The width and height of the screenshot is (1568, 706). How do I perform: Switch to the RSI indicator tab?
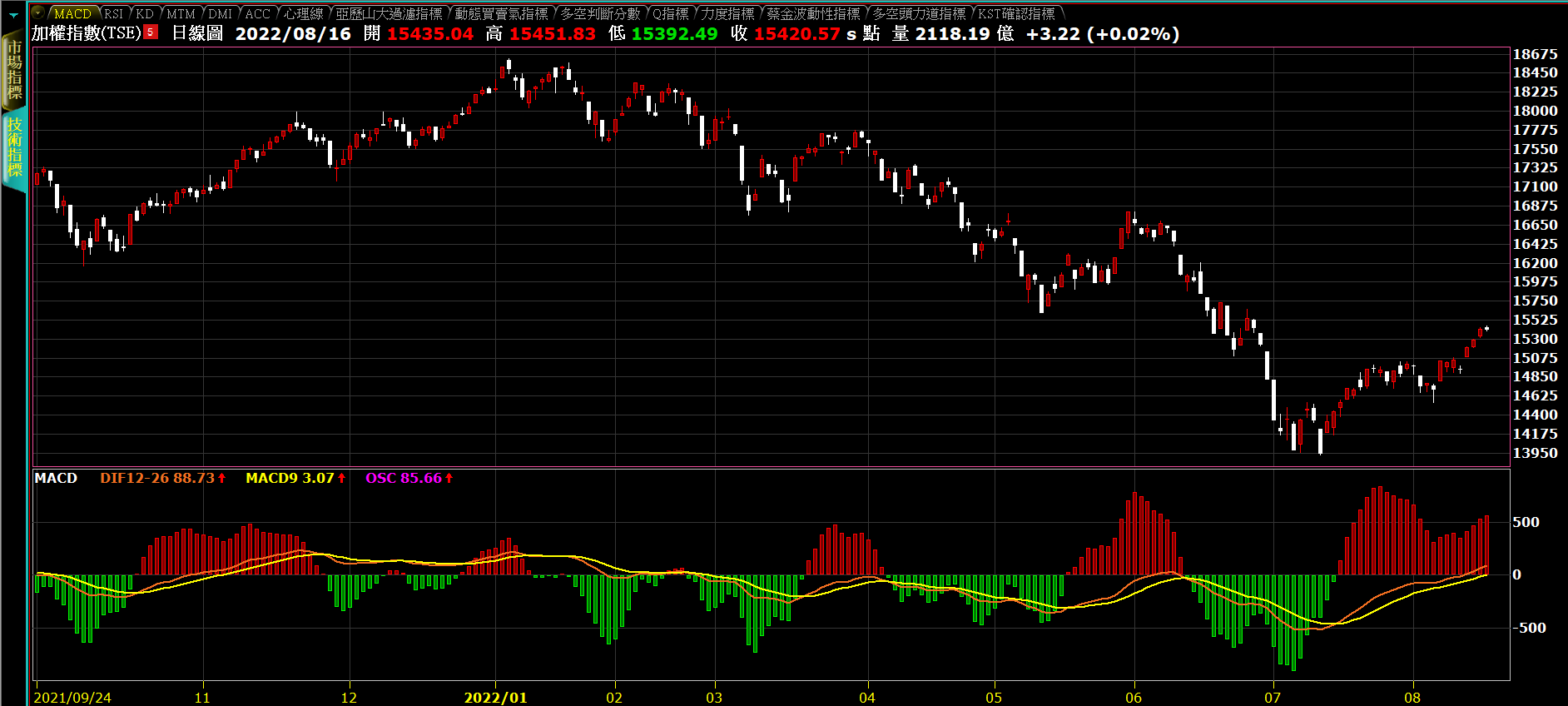click(113, 14)
